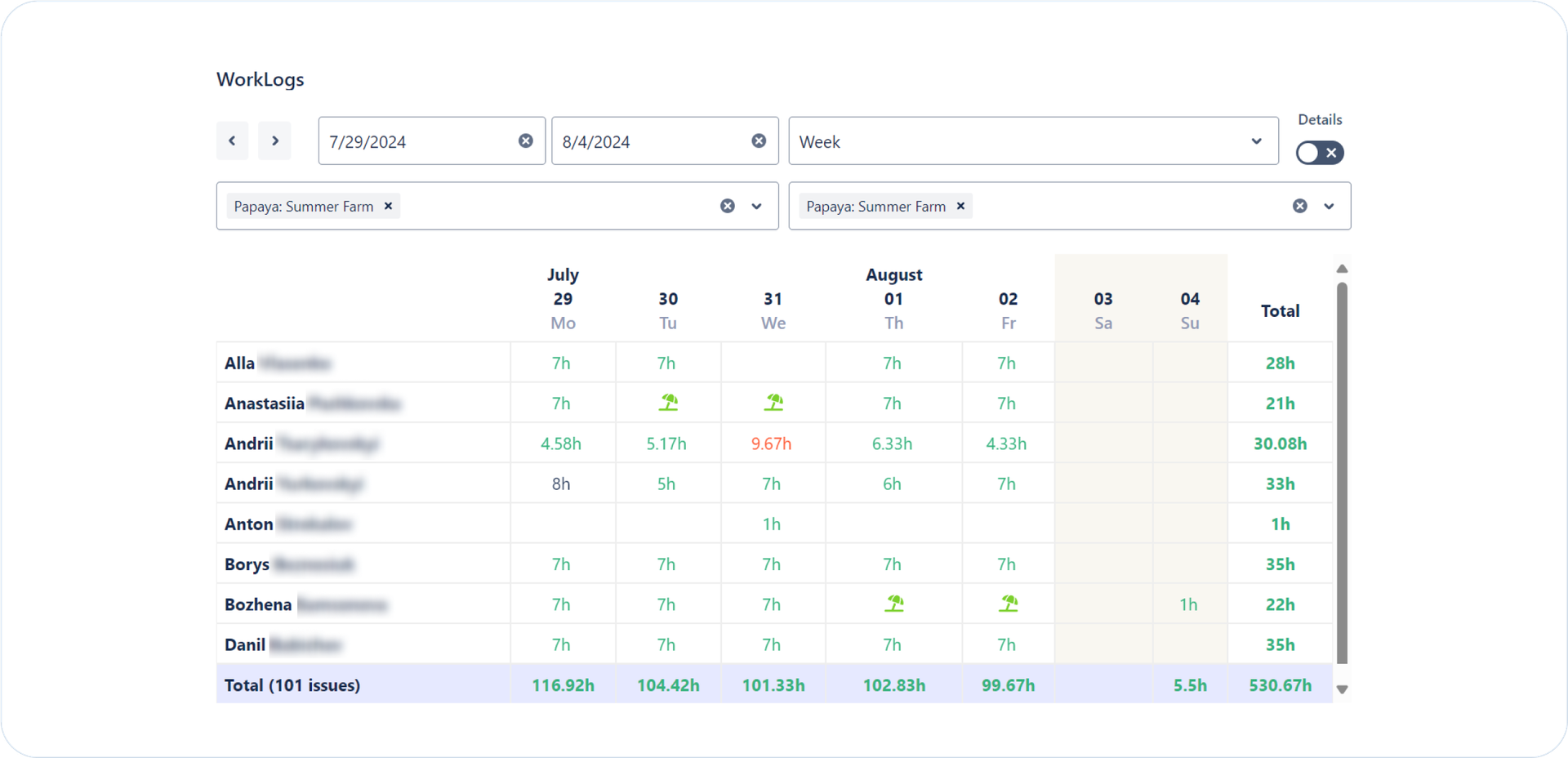The image size is (1568, 758).
Task: Open the Week period dropdown
Action: pos(1033,141)
